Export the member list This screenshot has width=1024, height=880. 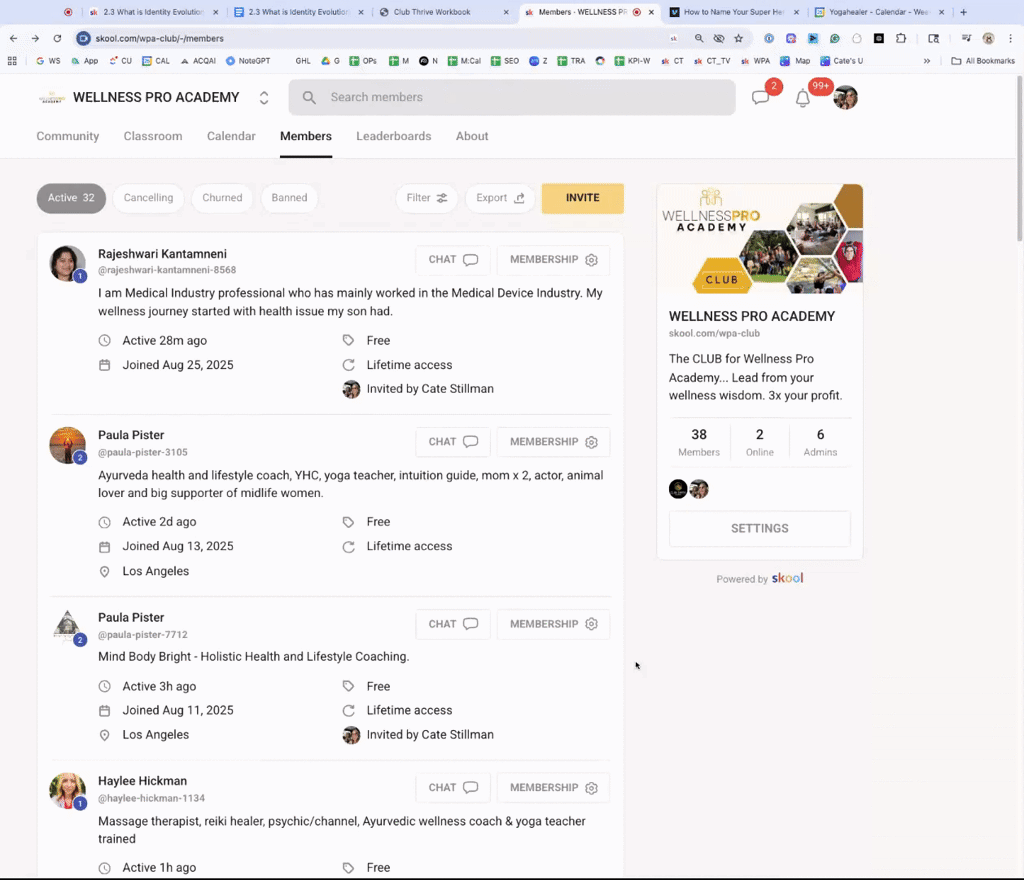tap(500, 198)
